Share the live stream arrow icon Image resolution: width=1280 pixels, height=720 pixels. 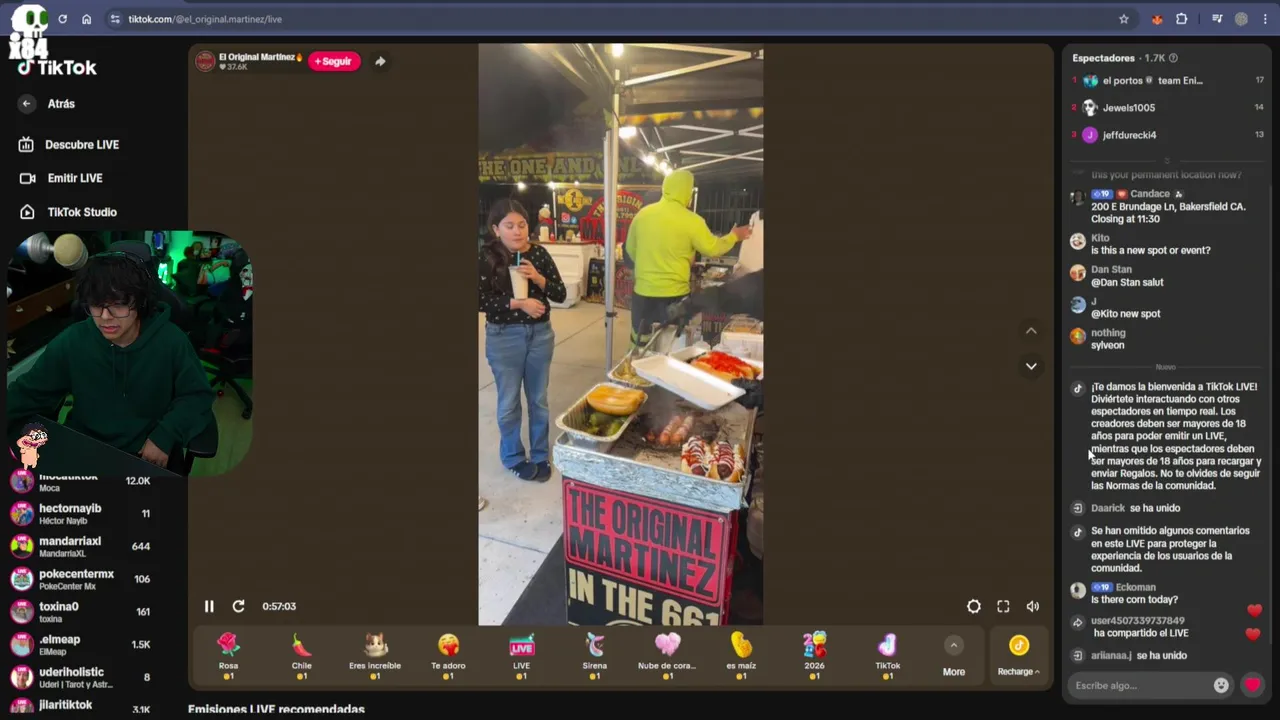pyautogui.click(x=380, y=61)
